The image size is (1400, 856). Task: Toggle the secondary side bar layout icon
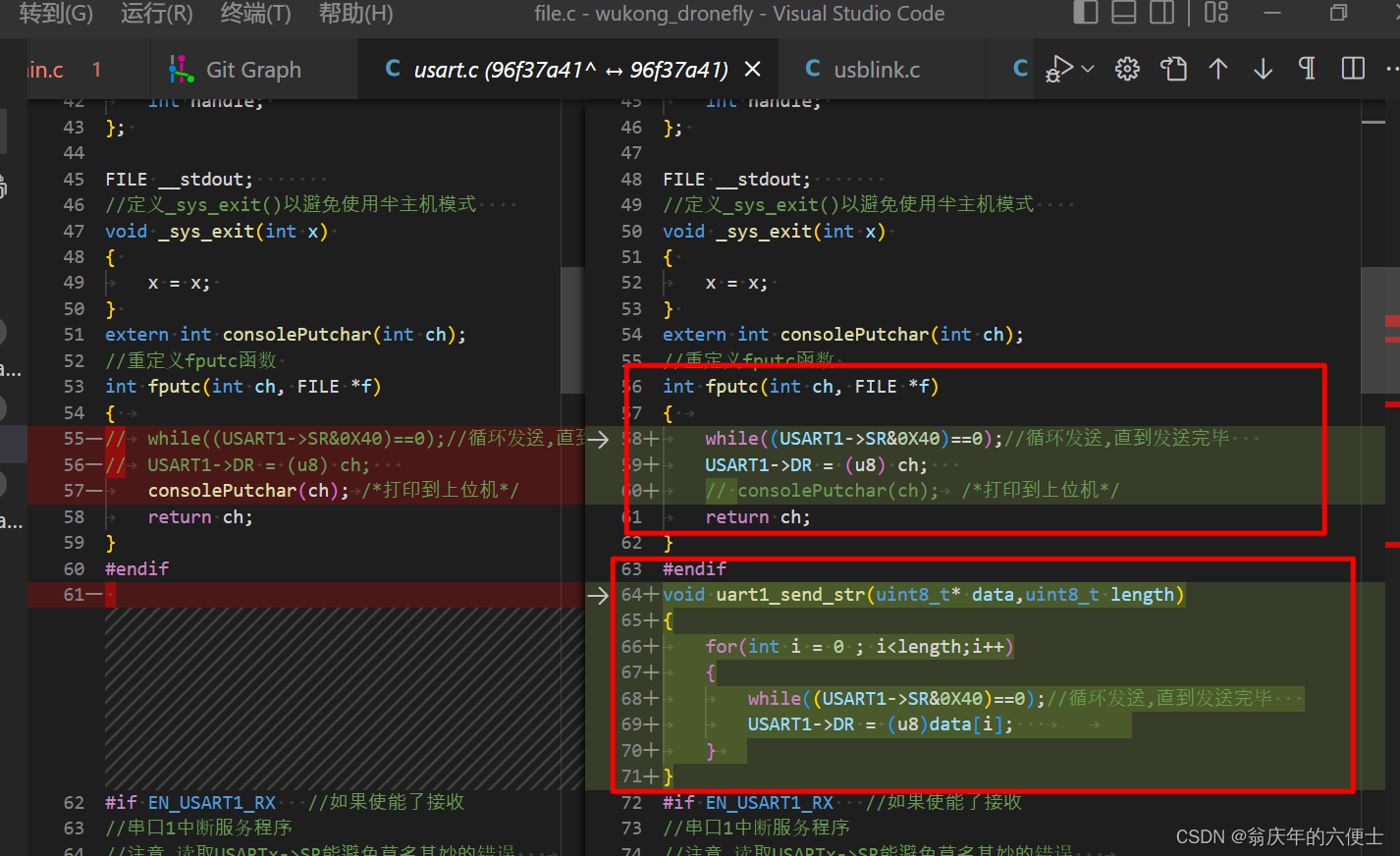coord(1162,13)
